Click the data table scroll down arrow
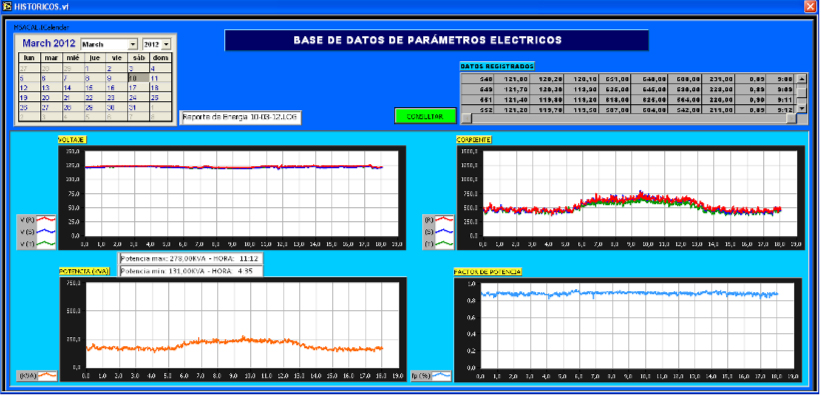Image resolution: width=821 pixels, height=396 pixels. coord(802,107)
